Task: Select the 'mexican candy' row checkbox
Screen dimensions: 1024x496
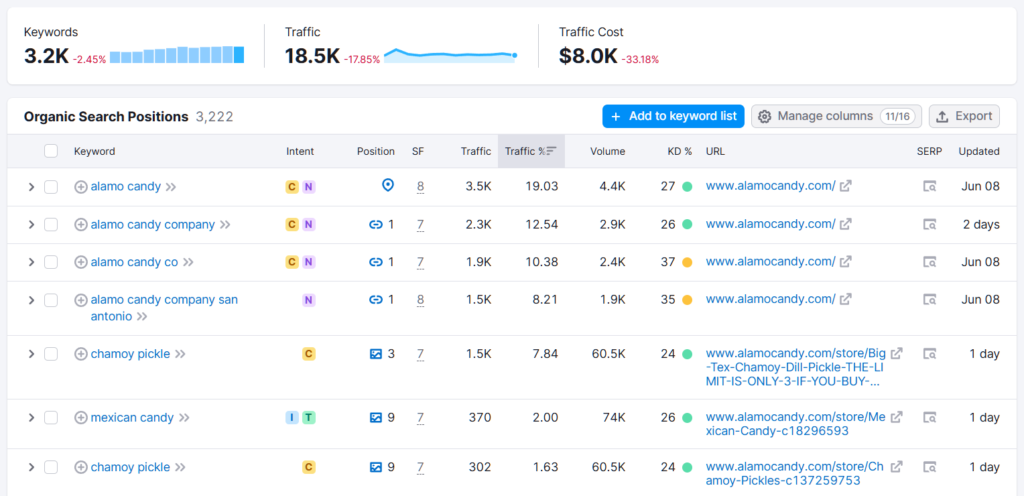Action: 51,418
